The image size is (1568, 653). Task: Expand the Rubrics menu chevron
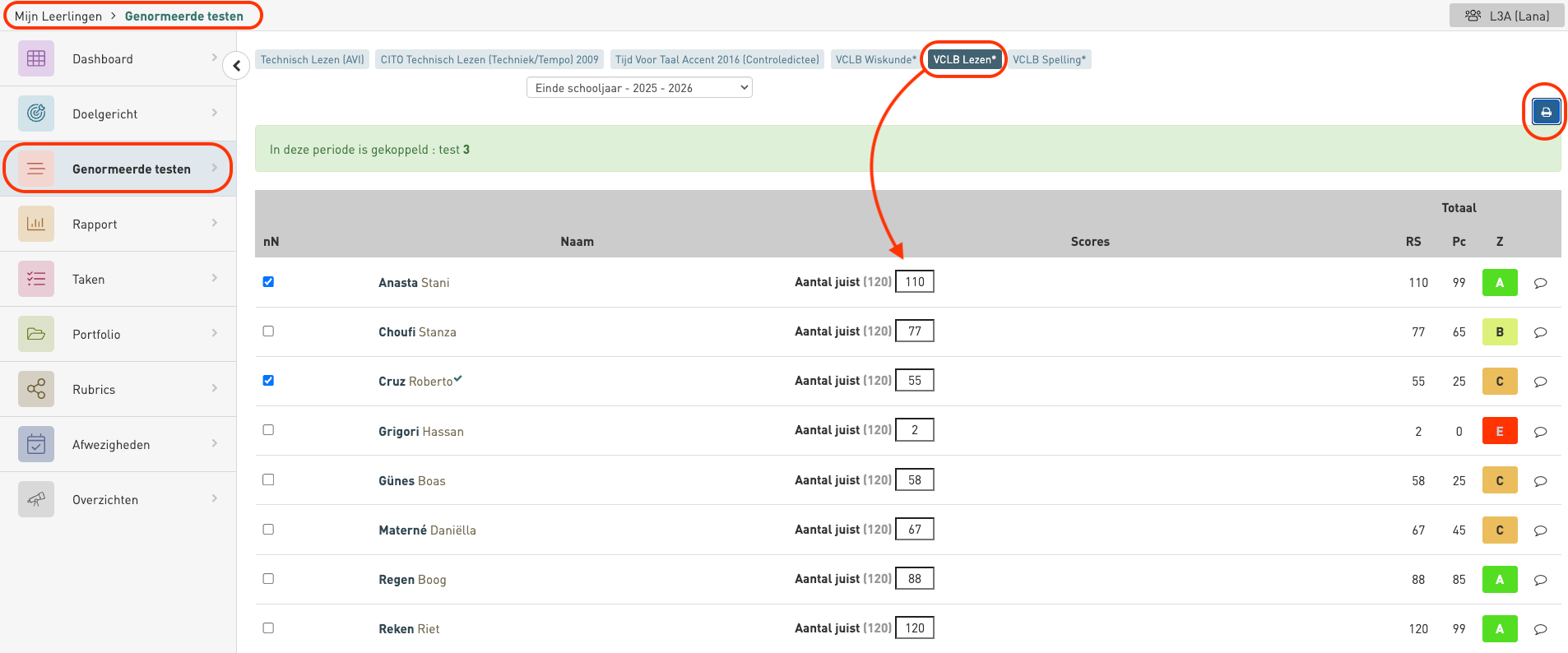[x=215, y=388]
